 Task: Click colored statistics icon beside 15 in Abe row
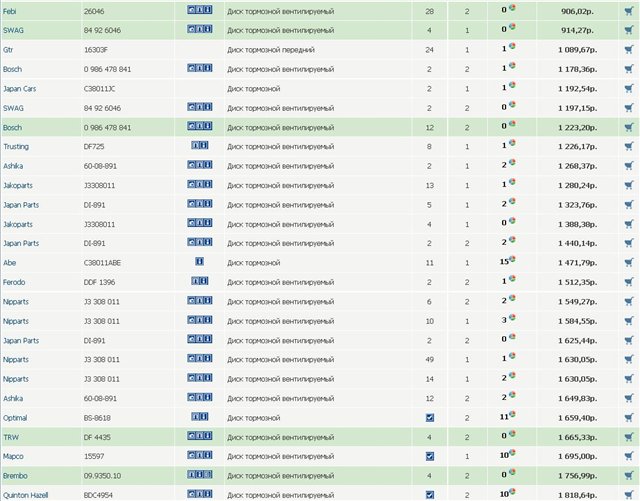pyautogui.click(x=512, y=259)
